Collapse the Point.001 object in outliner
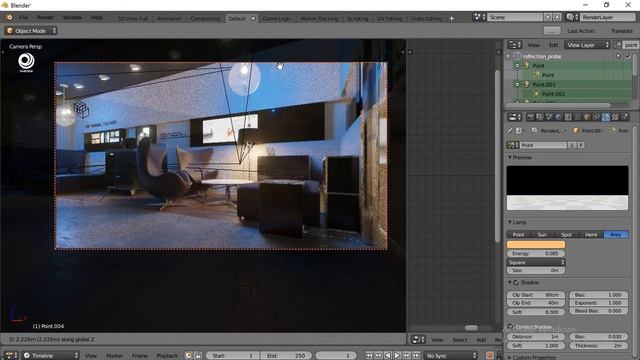 pos(518,84)
